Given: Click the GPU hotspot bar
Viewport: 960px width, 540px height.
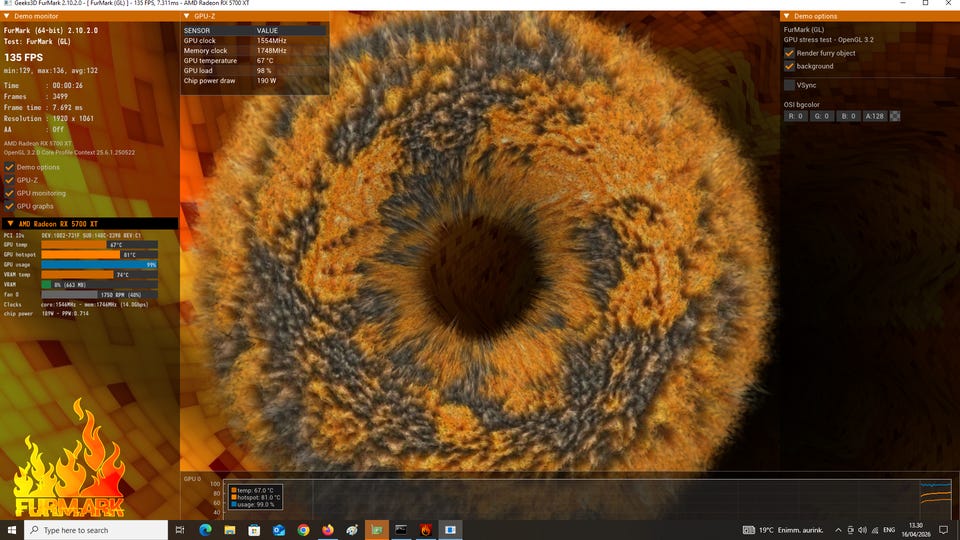Looking at the screenshot, I should (99, 254).
